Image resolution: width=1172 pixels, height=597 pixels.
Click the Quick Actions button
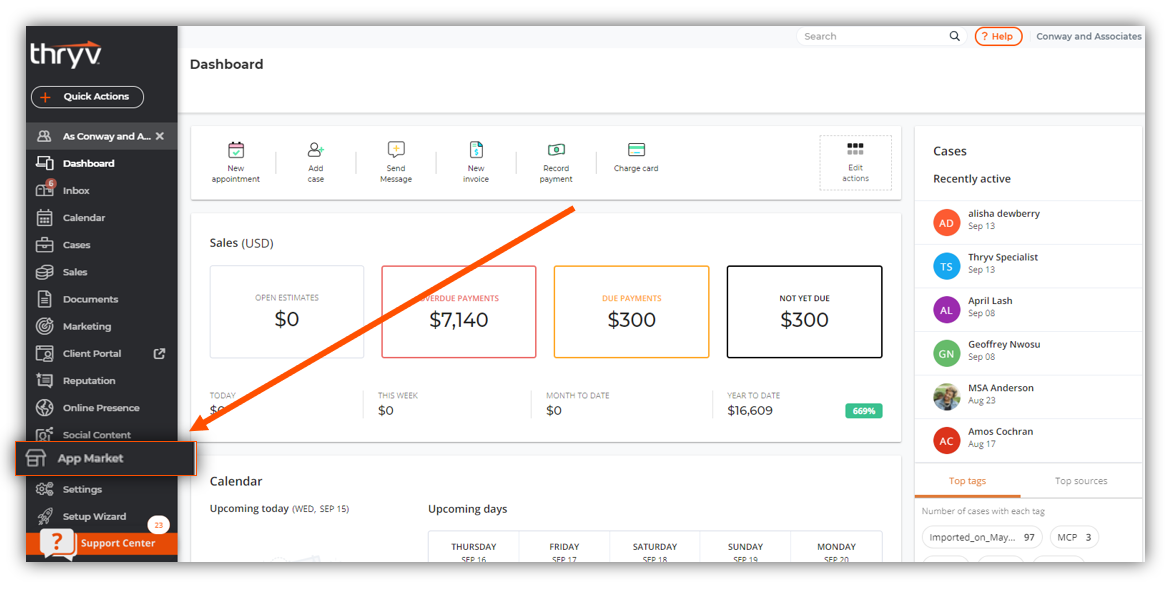(87, 97)
